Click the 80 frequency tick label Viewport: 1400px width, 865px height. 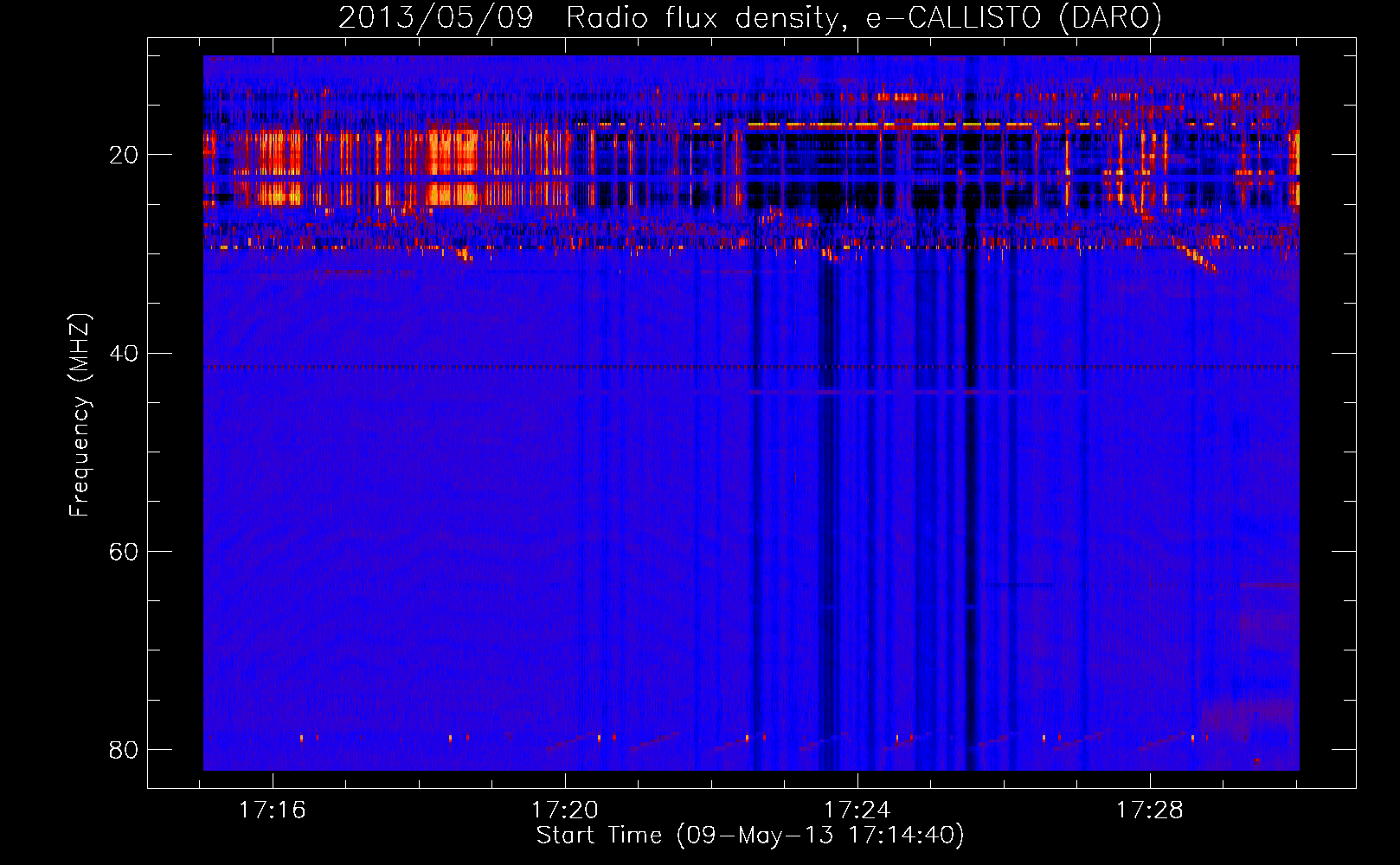(x=124, y=749)
